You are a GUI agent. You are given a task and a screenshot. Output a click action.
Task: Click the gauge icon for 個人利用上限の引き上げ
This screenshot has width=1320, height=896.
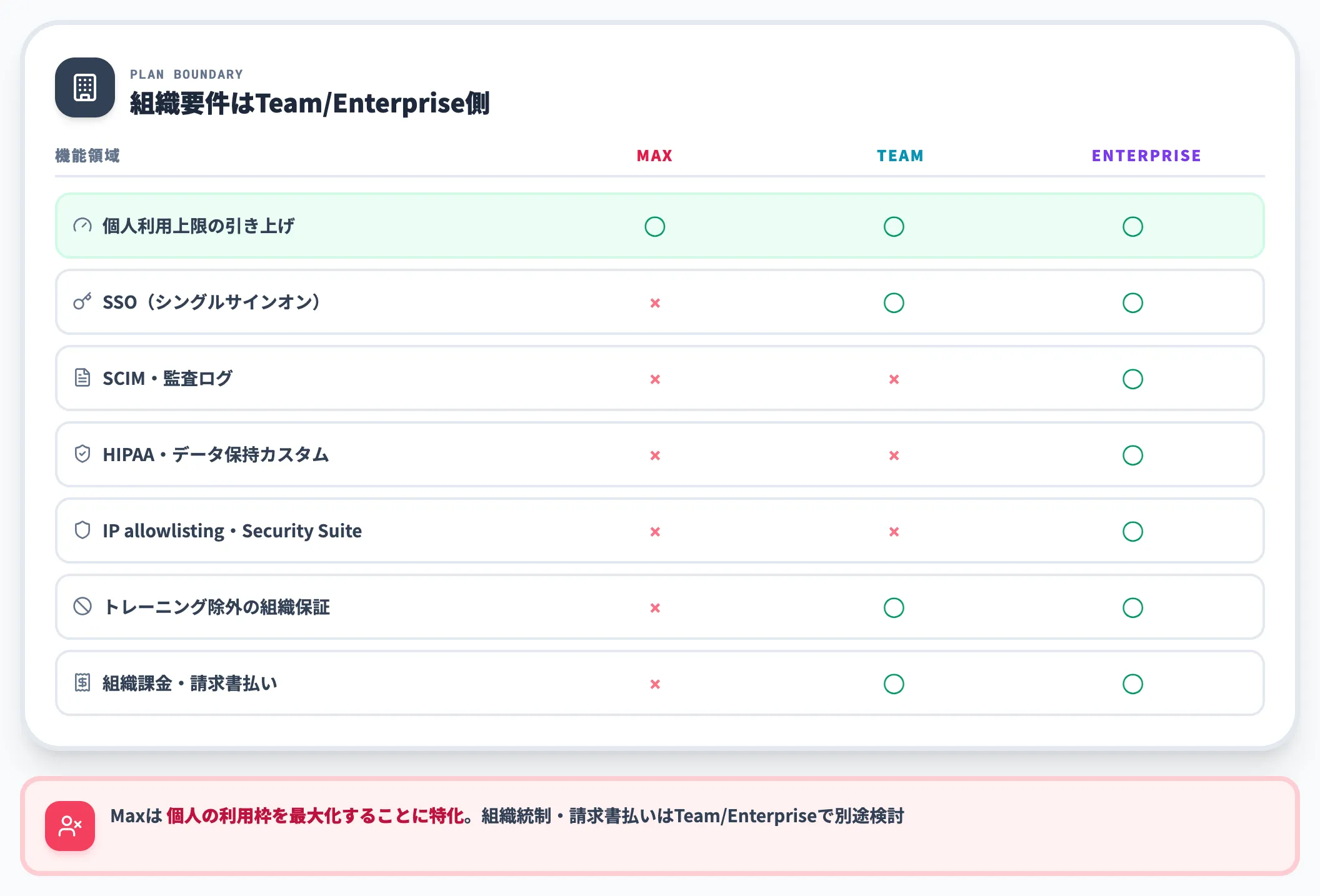pos(82,226)
